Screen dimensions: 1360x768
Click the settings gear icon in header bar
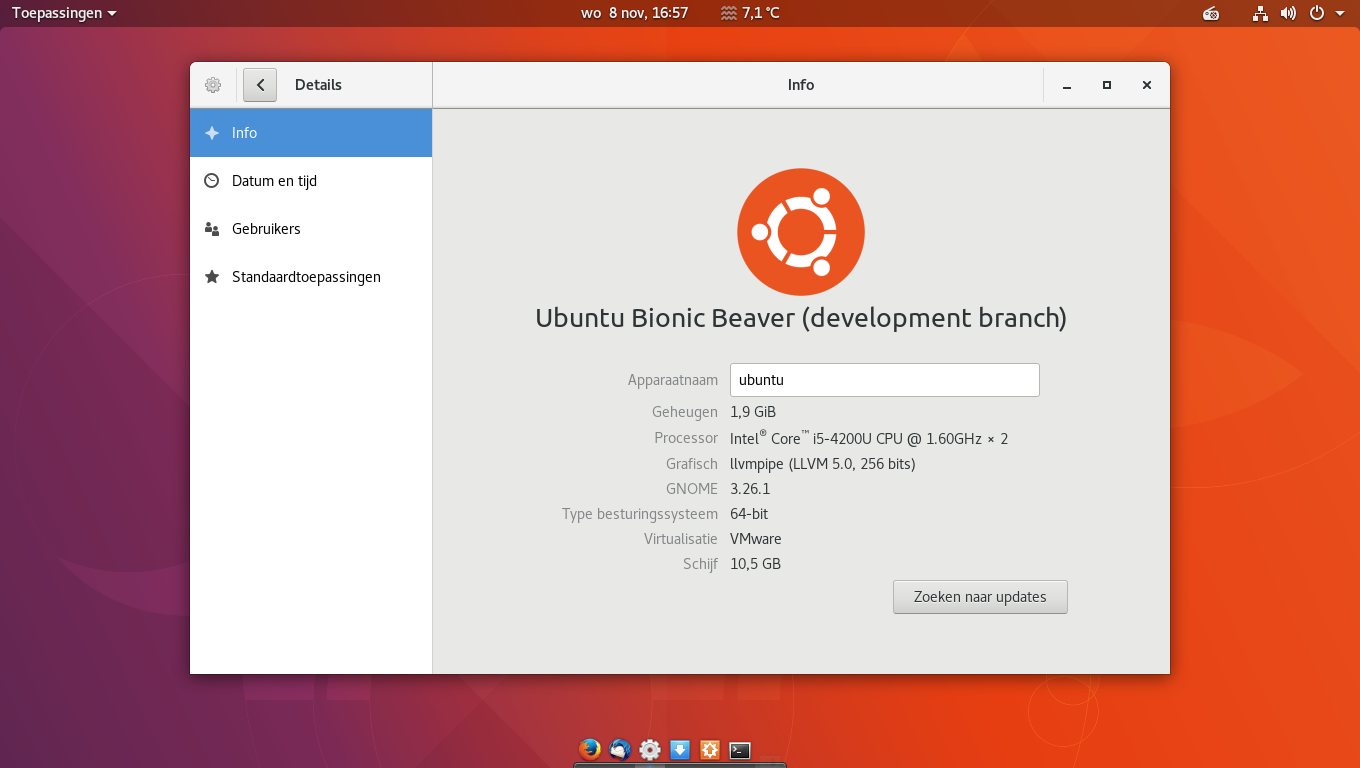click(212, 85)
